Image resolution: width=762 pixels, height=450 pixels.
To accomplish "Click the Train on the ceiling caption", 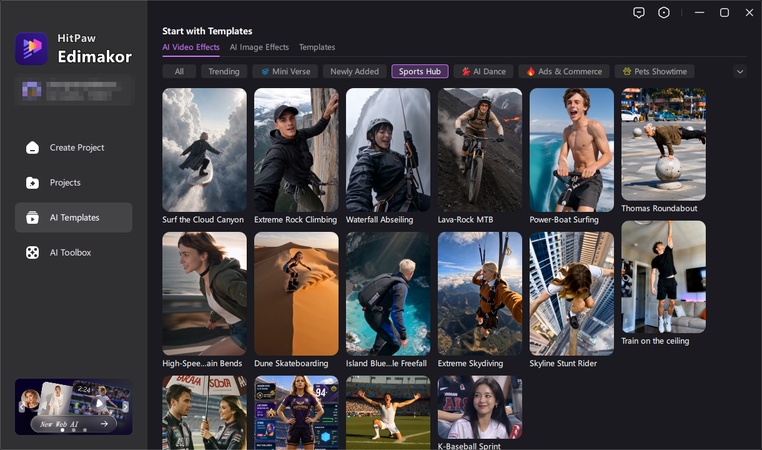I will tap(655, 341).
